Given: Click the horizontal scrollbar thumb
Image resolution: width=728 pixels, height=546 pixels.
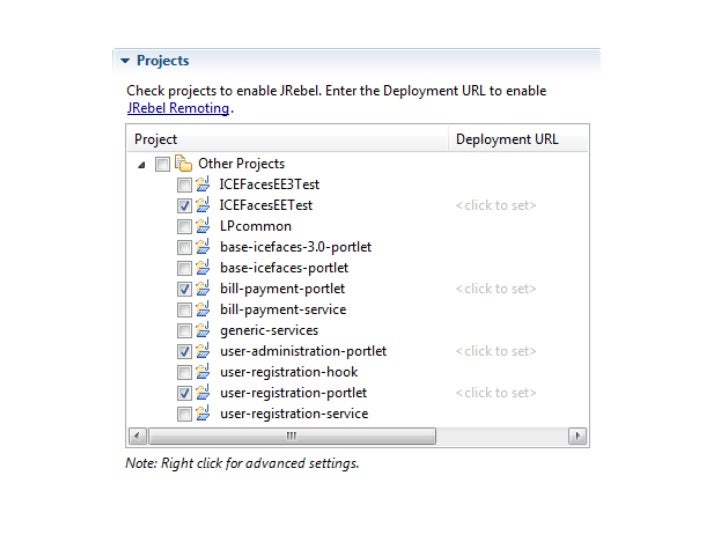Looking at the screenshot, I should [x=292, y=436].
